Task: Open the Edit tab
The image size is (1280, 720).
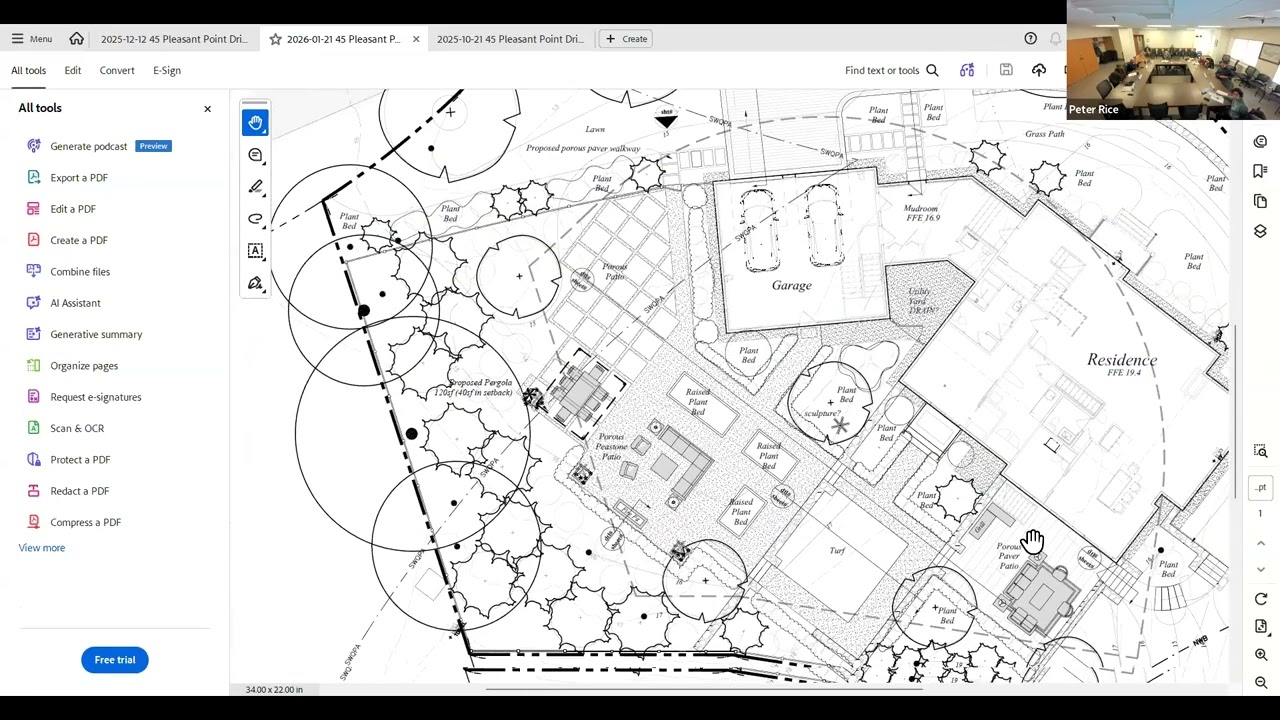Action: click(73, 70)
